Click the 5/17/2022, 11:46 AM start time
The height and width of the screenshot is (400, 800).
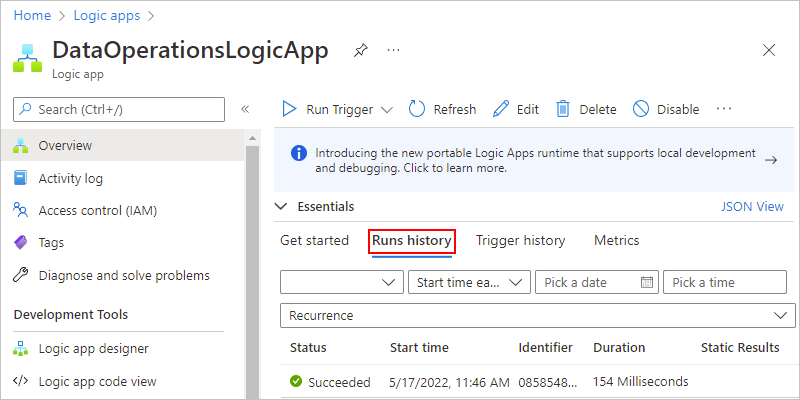pos(449,382)
